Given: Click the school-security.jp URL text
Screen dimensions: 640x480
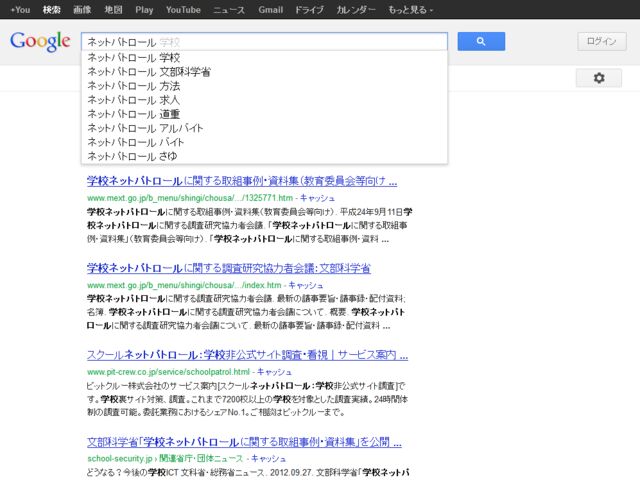Looking at the screenshot, I should [x=120, y=458].
